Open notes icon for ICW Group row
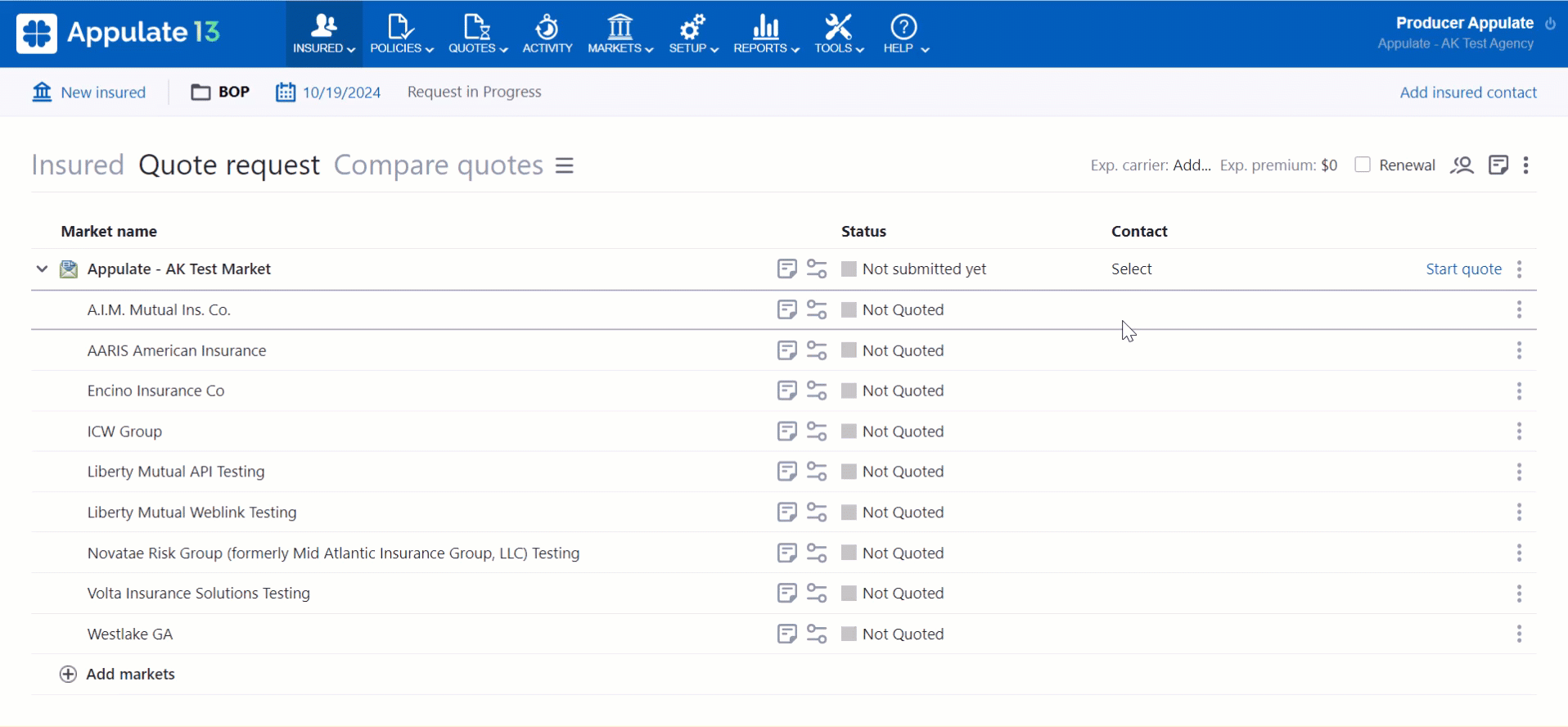Viewport: 1568px width, 727px height. pos(786,431)
